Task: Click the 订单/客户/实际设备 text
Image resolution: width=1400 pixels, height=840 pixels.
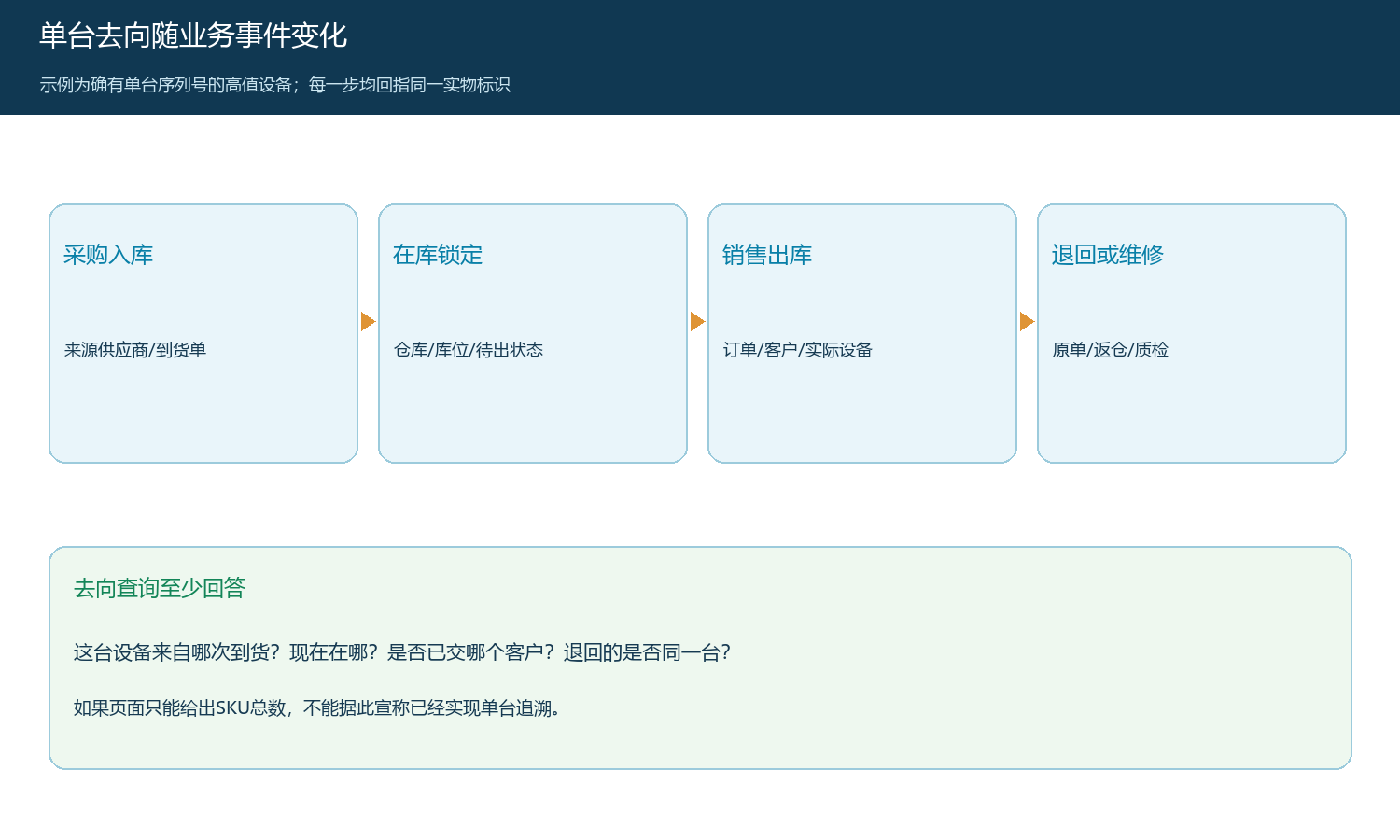Action: pos(798,350)
